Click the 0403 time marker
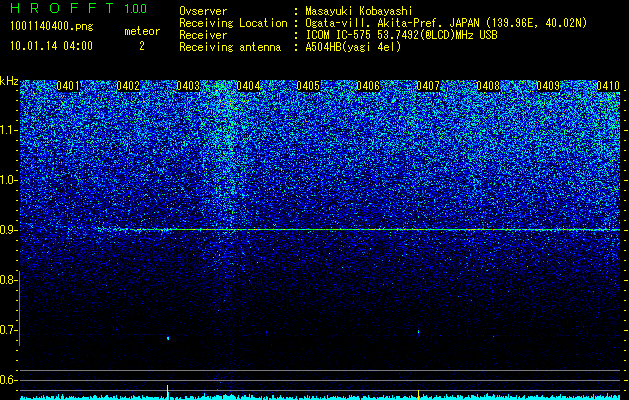 click(188, 86)
